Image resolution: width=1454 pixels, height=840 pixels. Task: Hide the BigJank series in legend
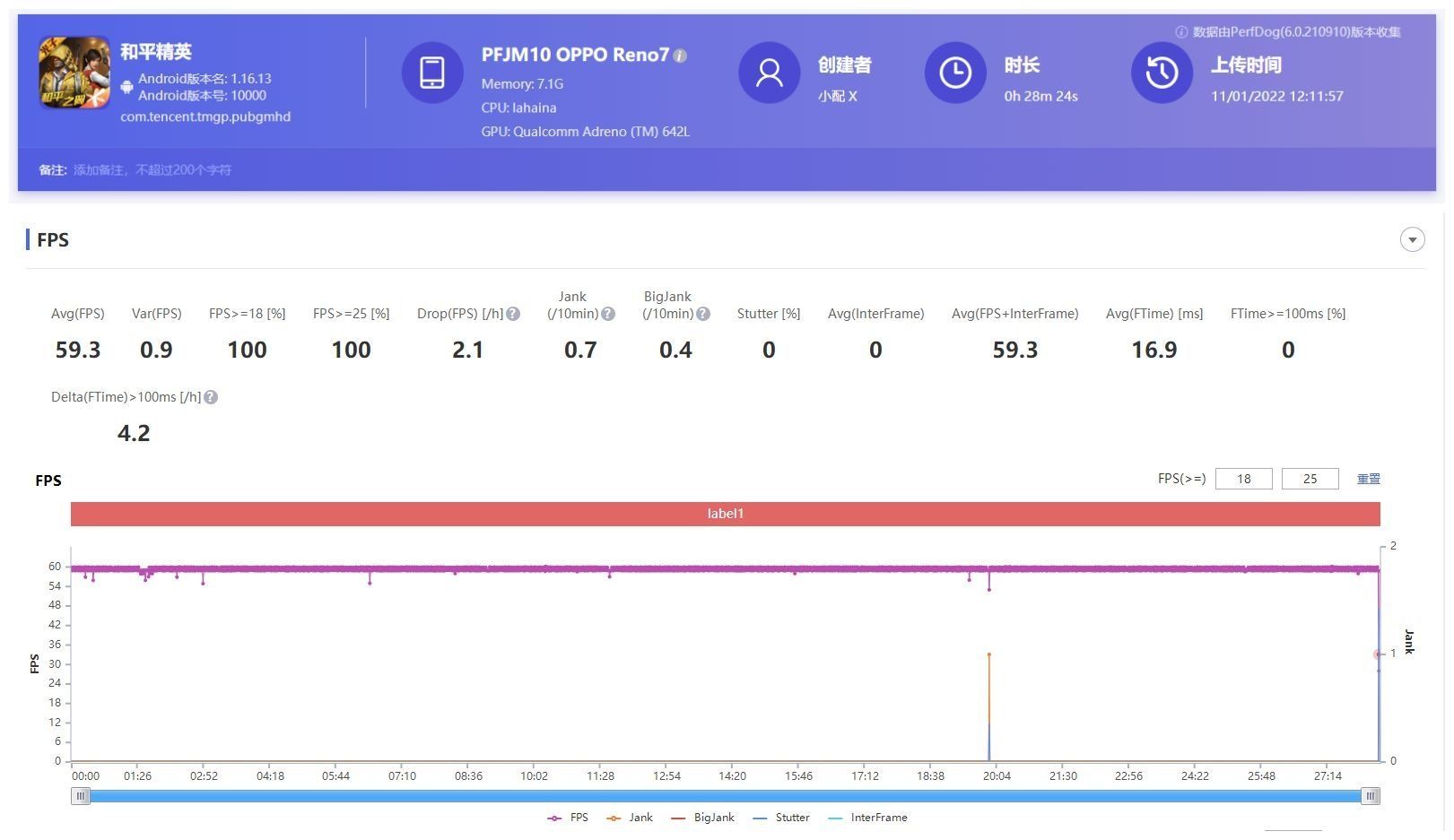[x=702, y=818]
